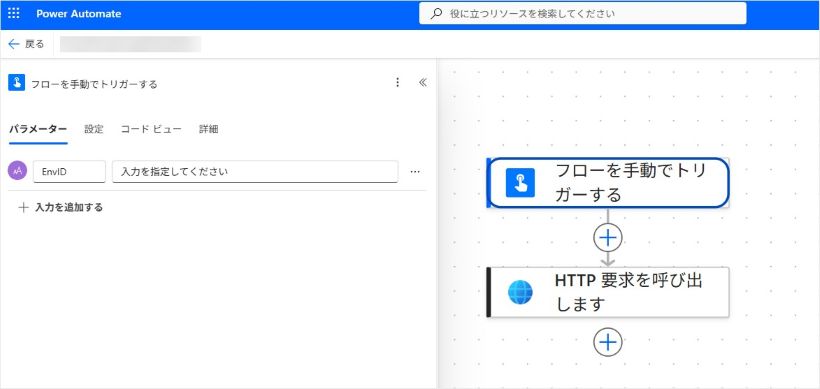The image size is (820, 389).
Task: Click the Power Automate title
Action: 78,14
